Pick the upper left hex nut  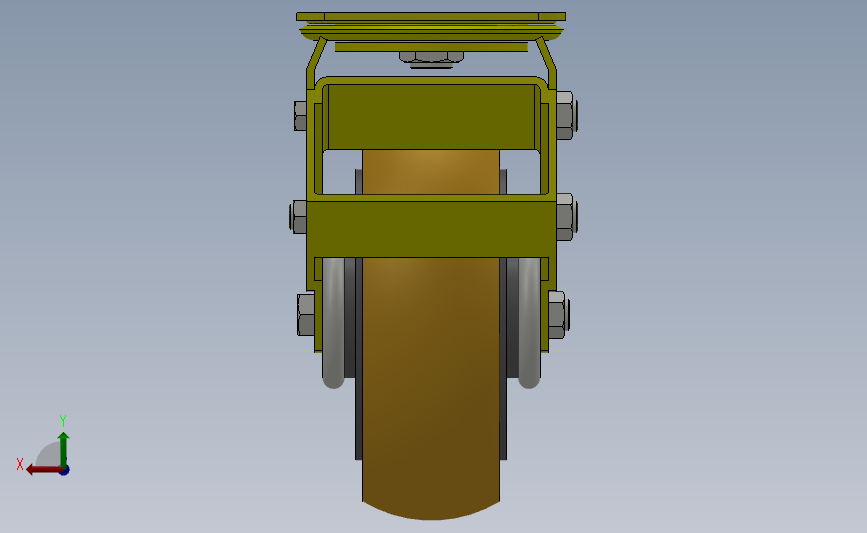300,116
